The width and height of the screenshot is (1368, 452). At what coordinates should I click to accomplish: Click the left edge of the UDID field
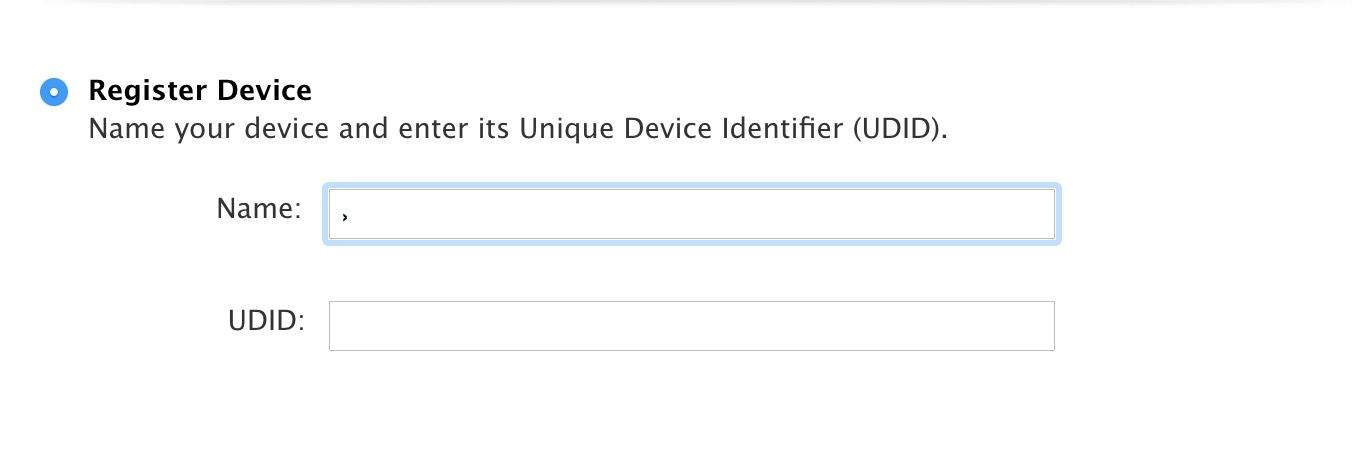coord(340,326)
